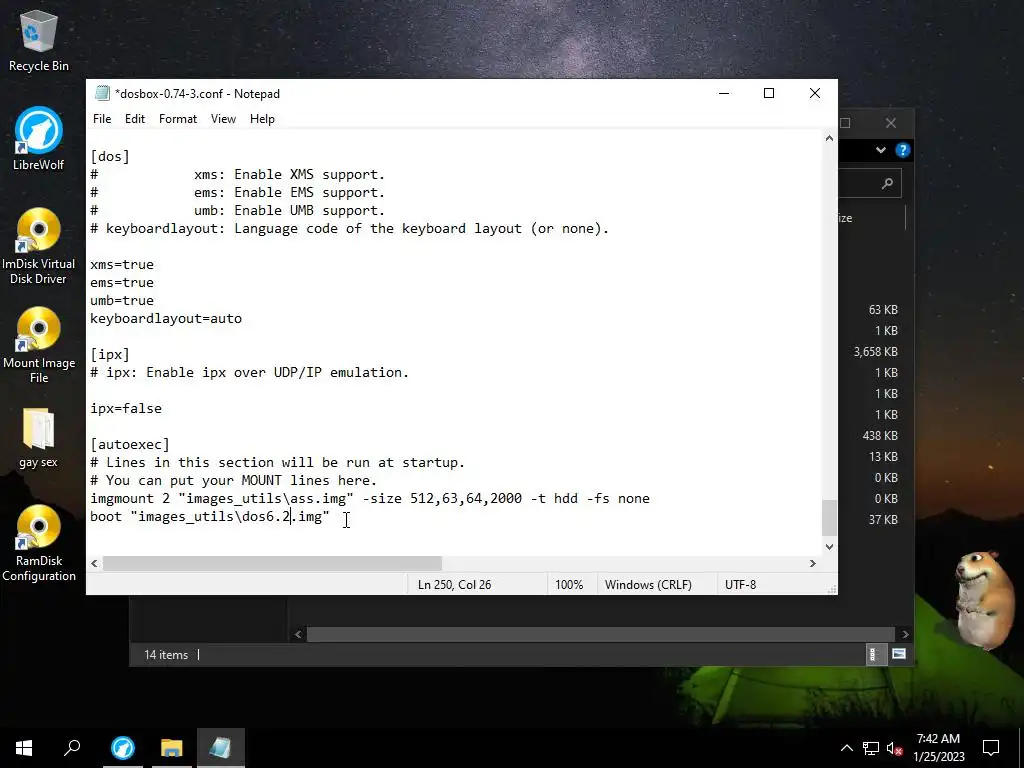Viewport: 1024px width, 768px height.
Task: Click the Windows Start button
Action: click(x=24, y=748)
